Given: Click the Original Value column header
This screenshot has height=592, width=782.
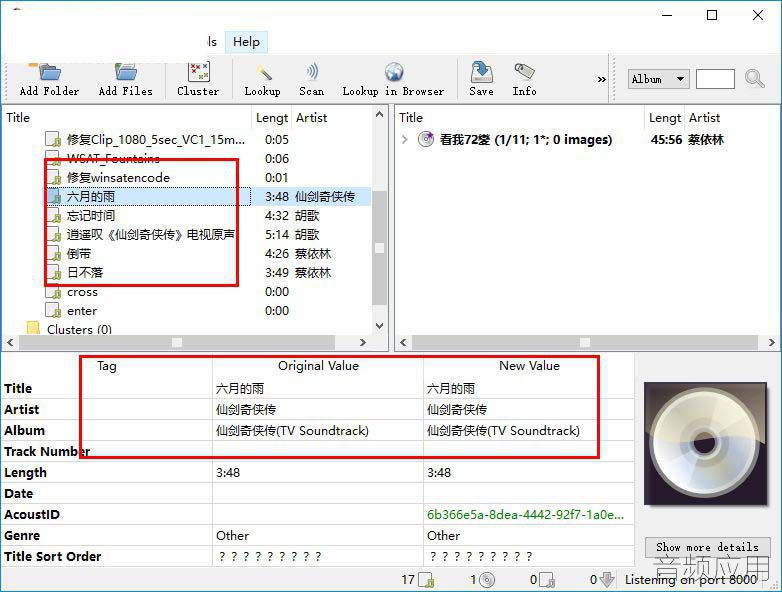Looking at the screenshot, I should point(318,366).
